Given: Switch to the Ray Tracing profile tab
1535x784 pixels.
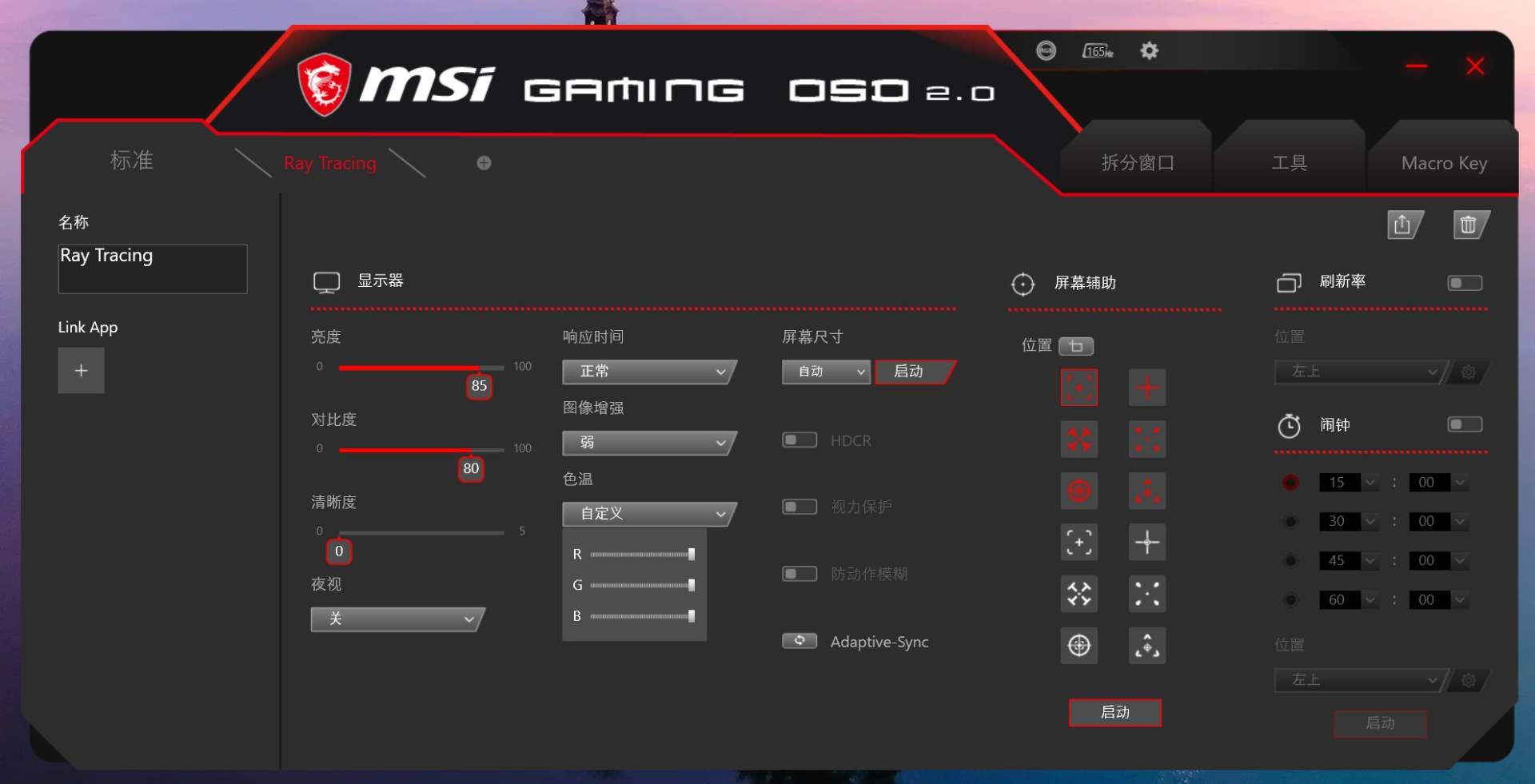Looking at the screenshot, I should click(x=330, y=163).
